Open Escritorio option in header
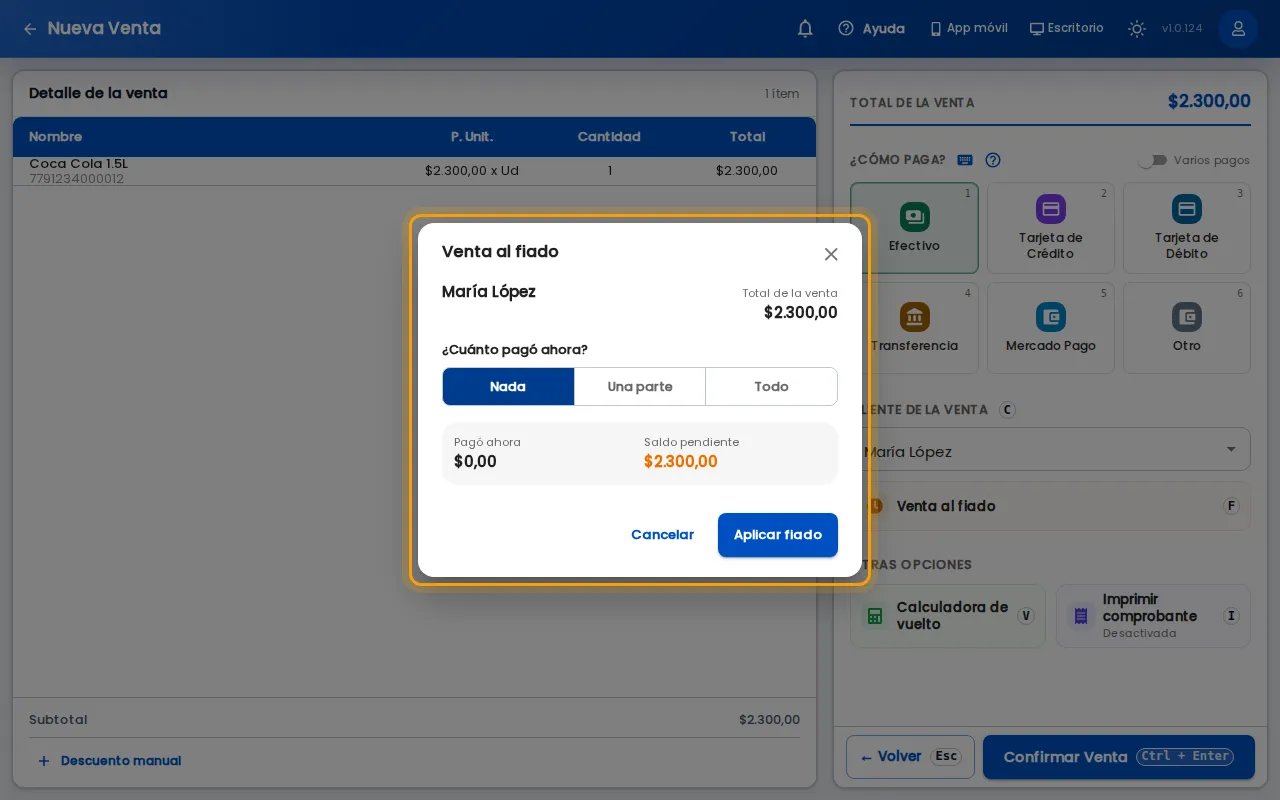This screenshot has height=800, width=1280. point(1067,28)
